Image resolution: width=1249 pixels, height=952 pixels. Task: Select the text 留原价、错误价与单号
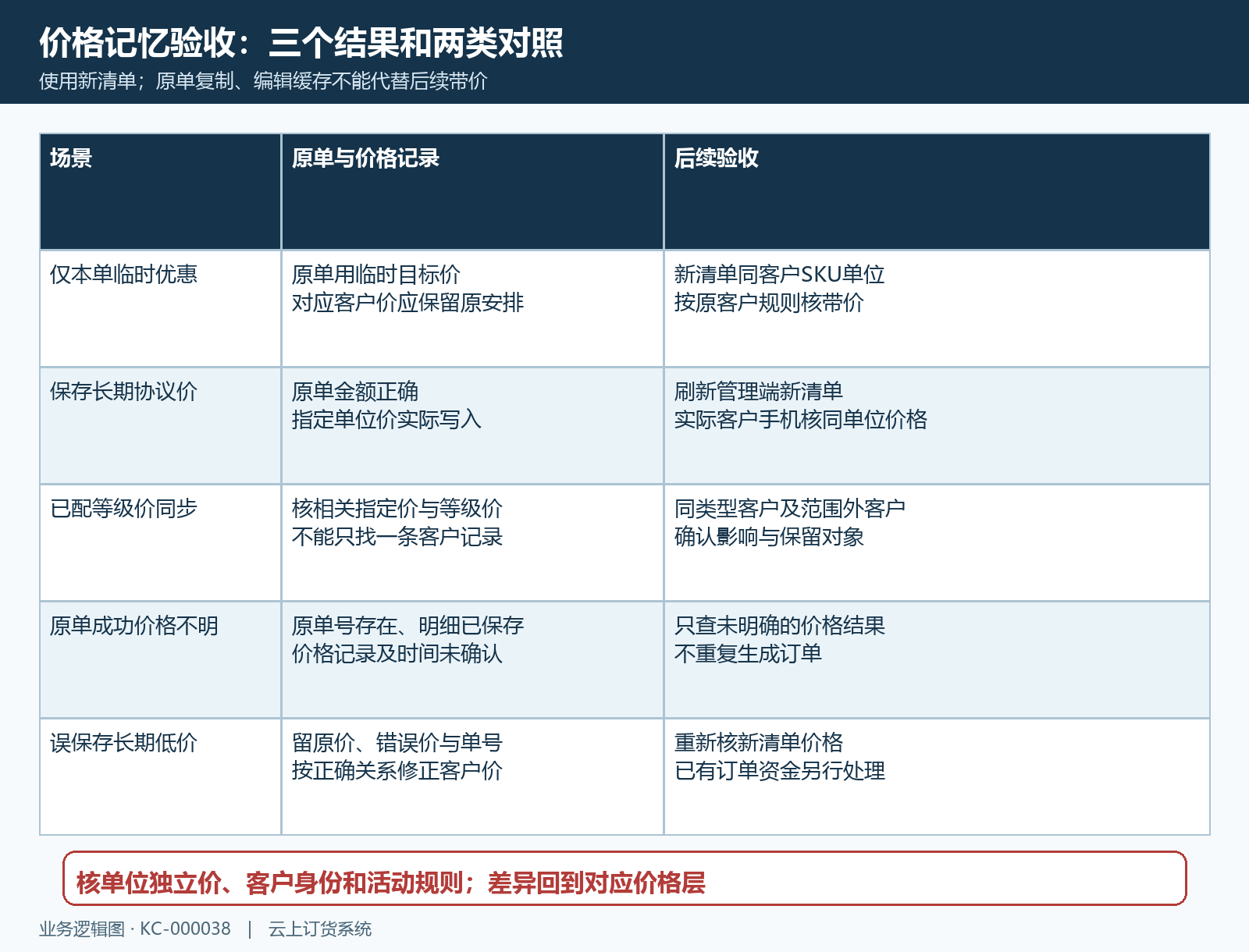coord(397,743)
